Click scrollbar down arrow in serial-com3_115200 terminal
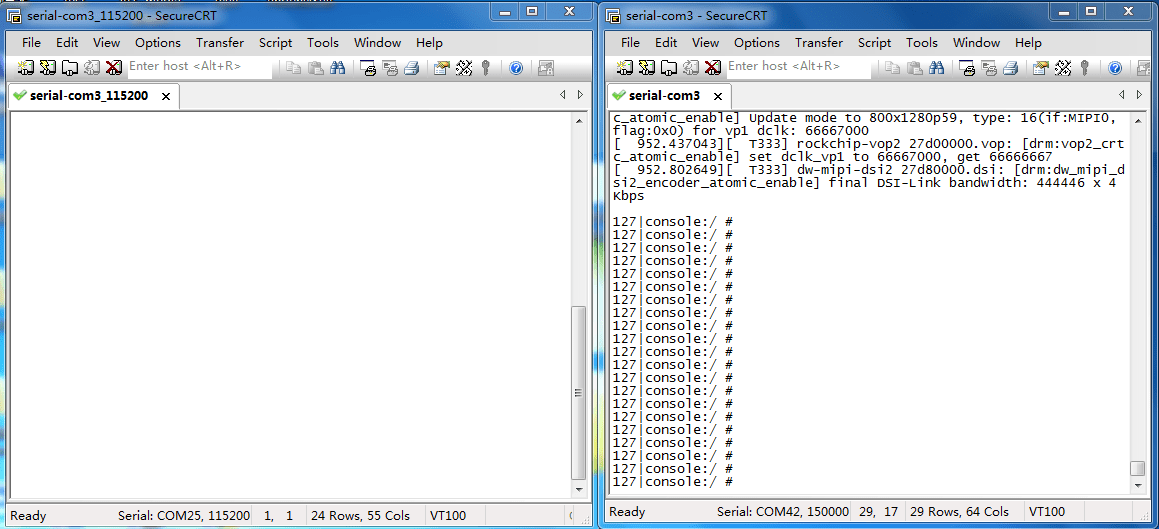 (x=579, y=489)
